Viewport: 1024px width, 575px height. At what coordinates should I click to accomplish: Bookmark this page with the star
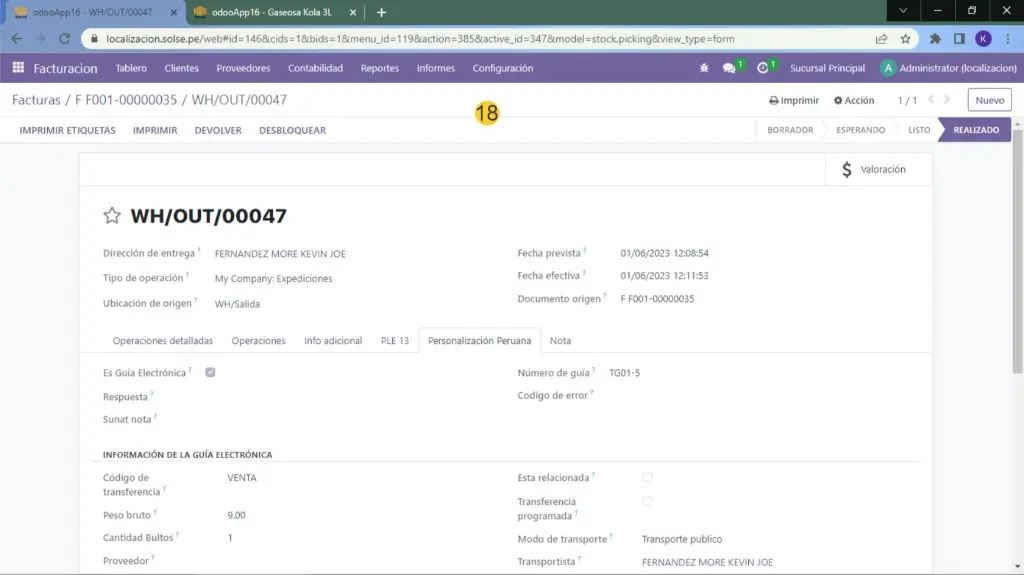pyautogui.click(x=905, y=39)
